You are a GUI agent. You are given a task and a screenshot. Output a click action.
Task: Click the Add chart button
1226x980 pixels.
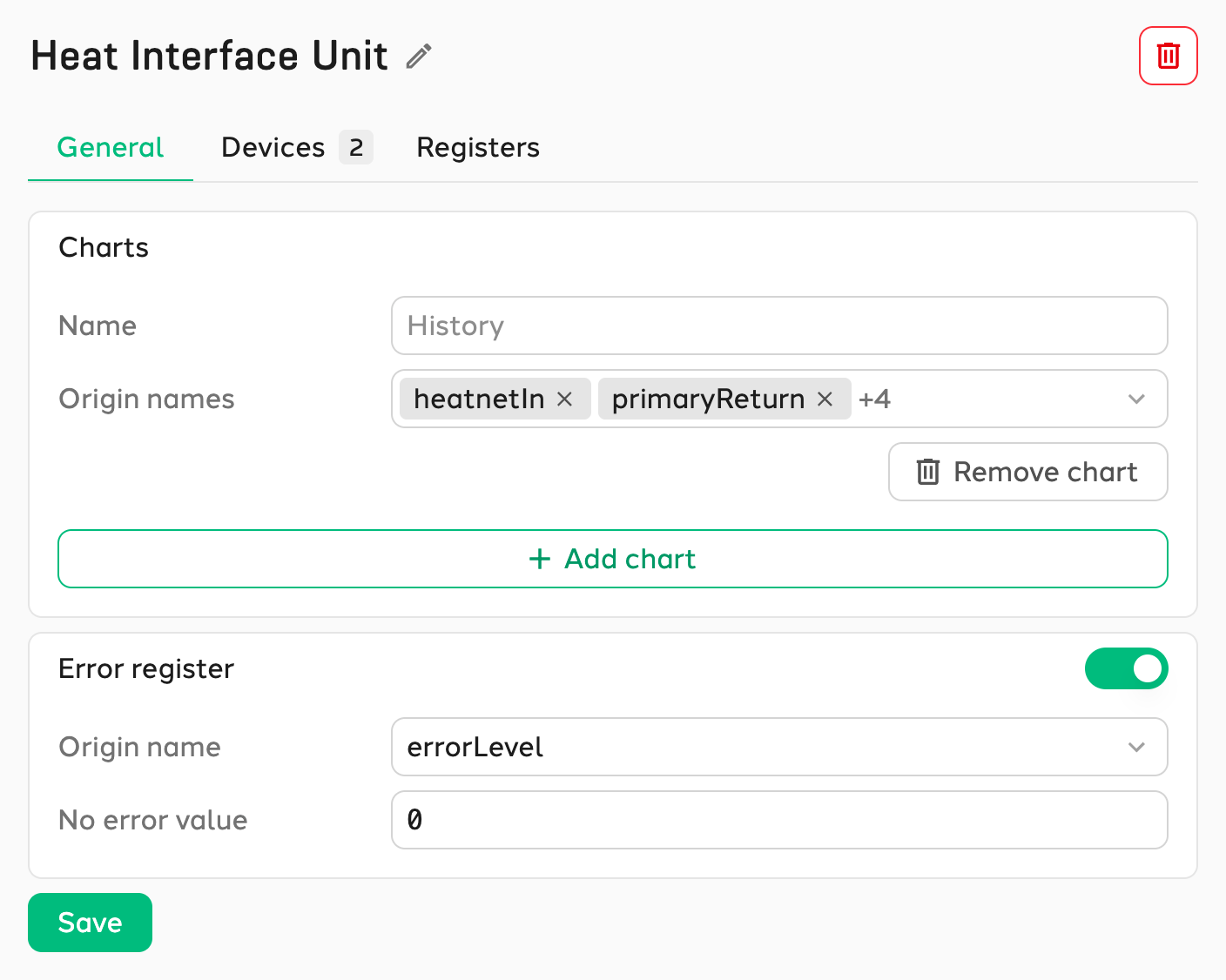point(613,559)
